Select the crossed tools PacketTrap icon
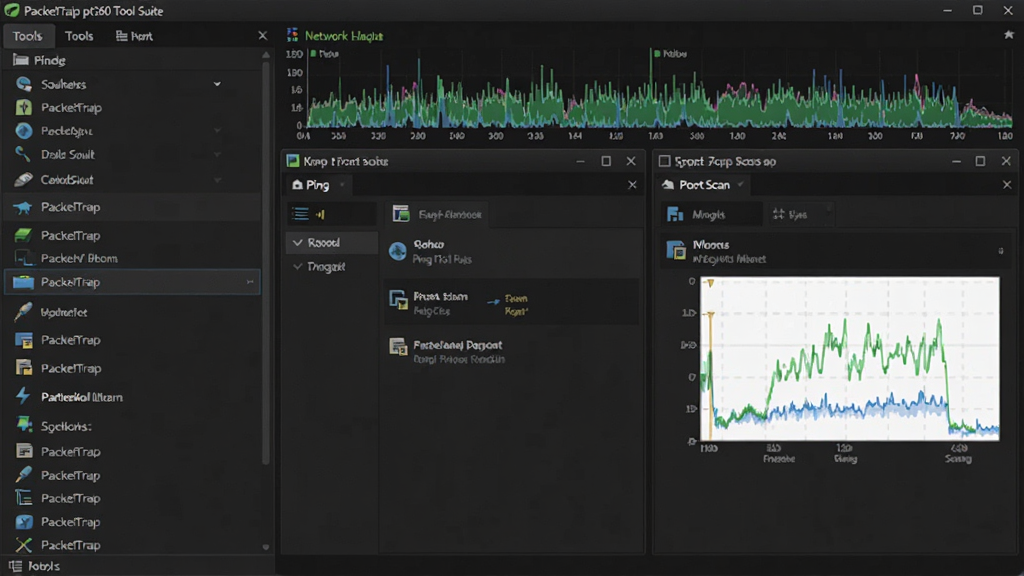 tap(24, 545)
